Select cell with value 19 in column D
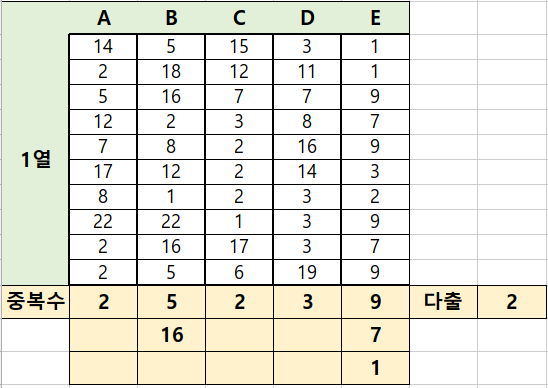The height and width of the screenshot is (388, 548). click(307, 272)
